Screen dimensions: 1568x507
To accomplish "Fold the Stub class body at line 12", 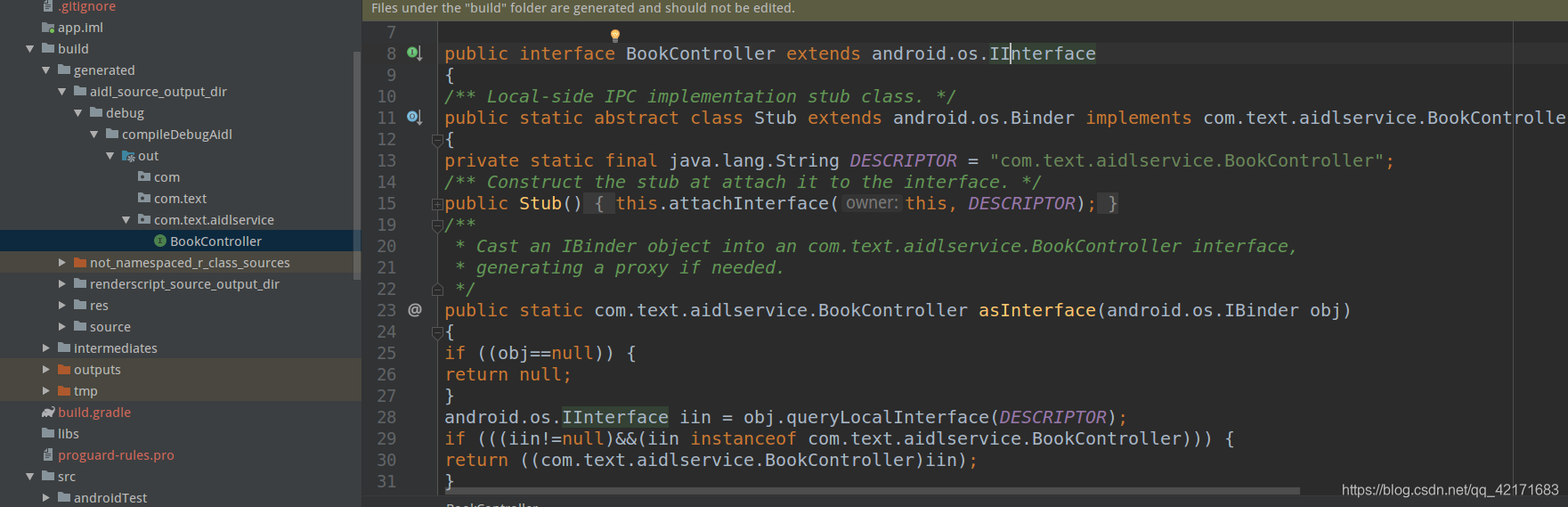I will click(437, 140).
